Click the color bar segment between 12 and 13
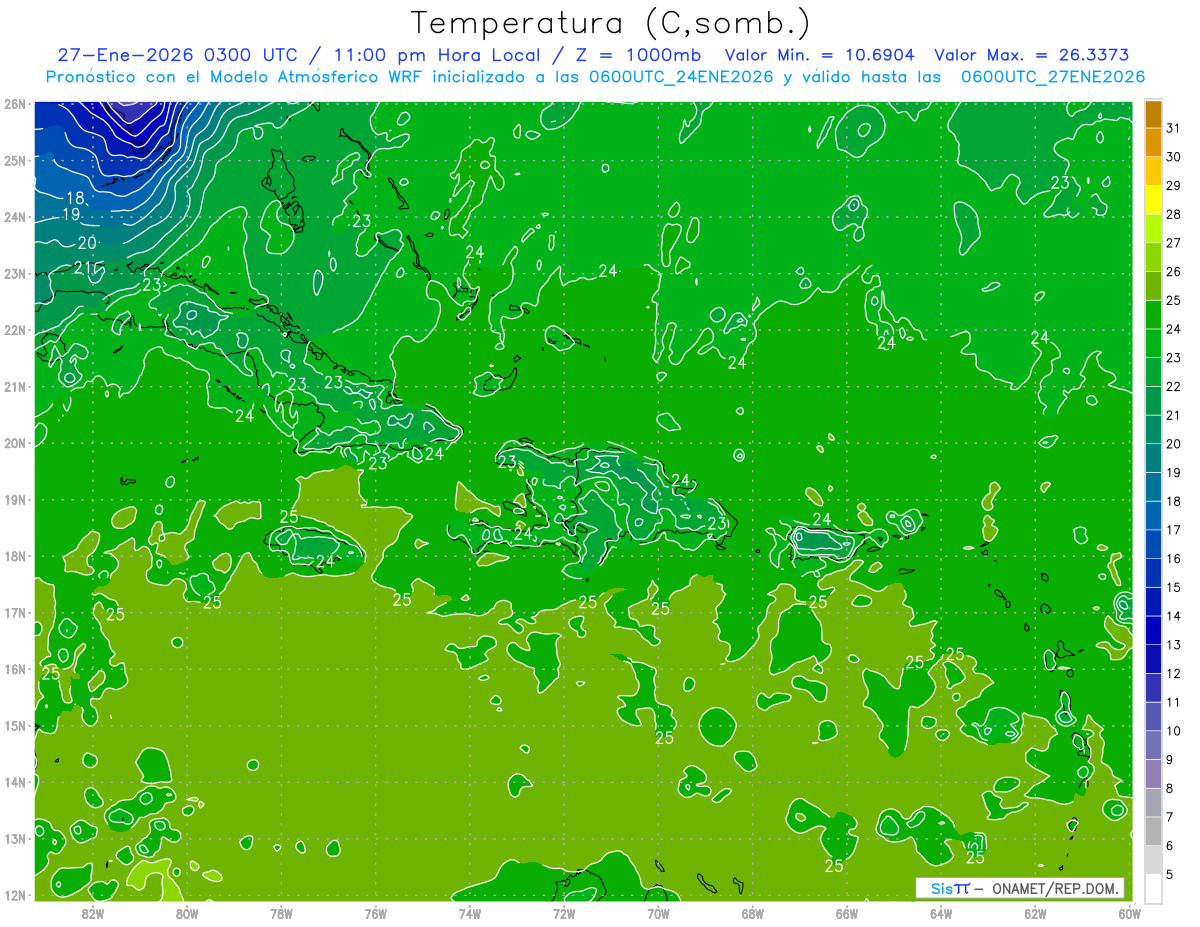Image resolution: width=1200 pixels, height=927 pixels. tap(1153, 659)
